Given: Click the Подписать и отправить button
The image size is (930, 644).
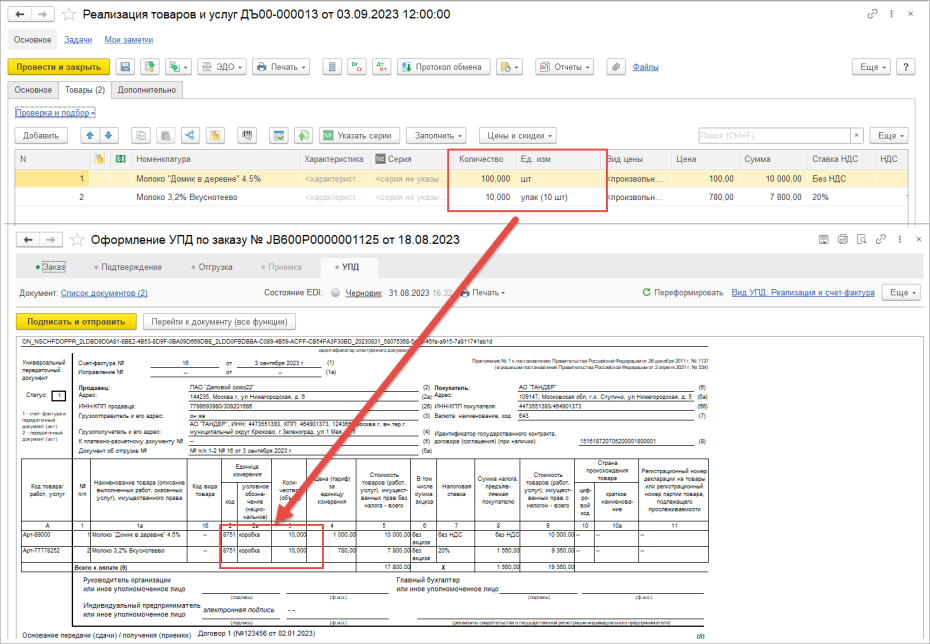Looking at the screenshot, I should click(77, 321).
